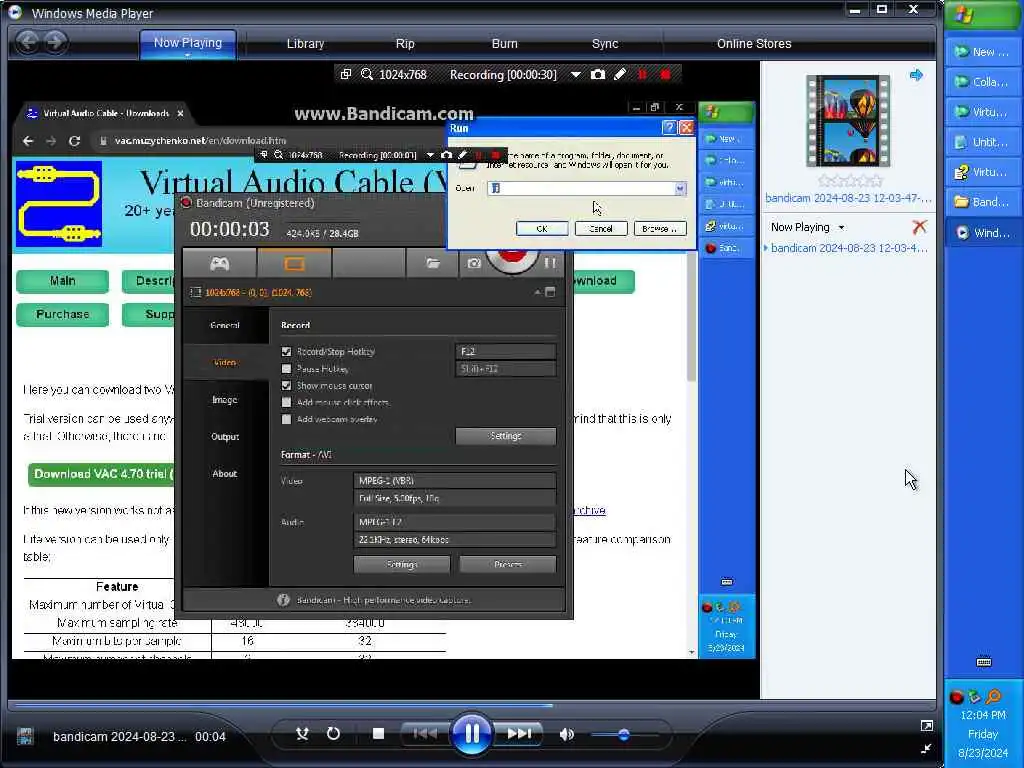1024x768 pixels.
Task: Toggle the Pause Hotkey checkbox
Action: (286, 368)
